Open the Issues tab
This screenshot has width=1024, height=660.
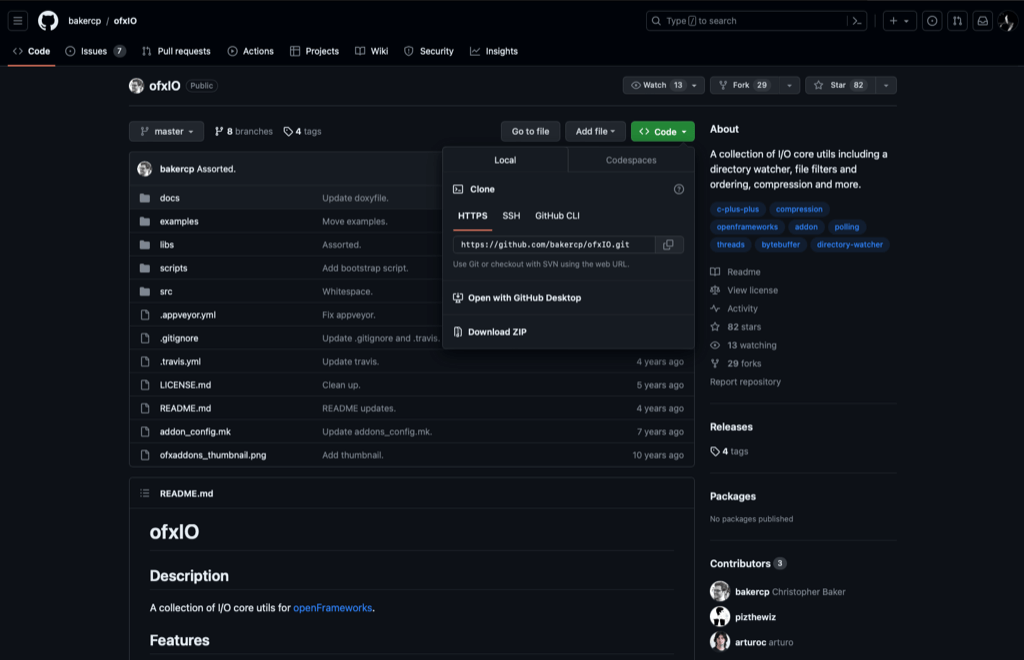coord(95,51)
